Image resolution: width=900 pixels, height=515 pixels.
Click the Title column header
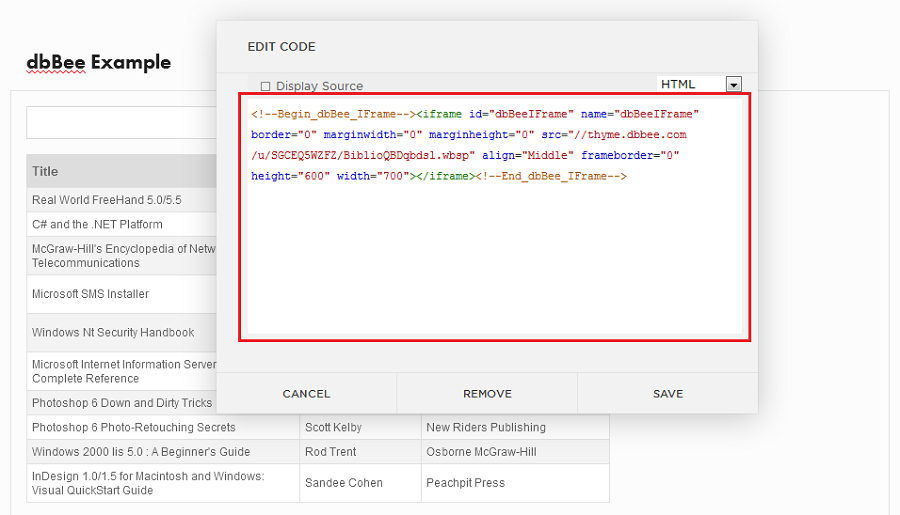coord(122,171)
